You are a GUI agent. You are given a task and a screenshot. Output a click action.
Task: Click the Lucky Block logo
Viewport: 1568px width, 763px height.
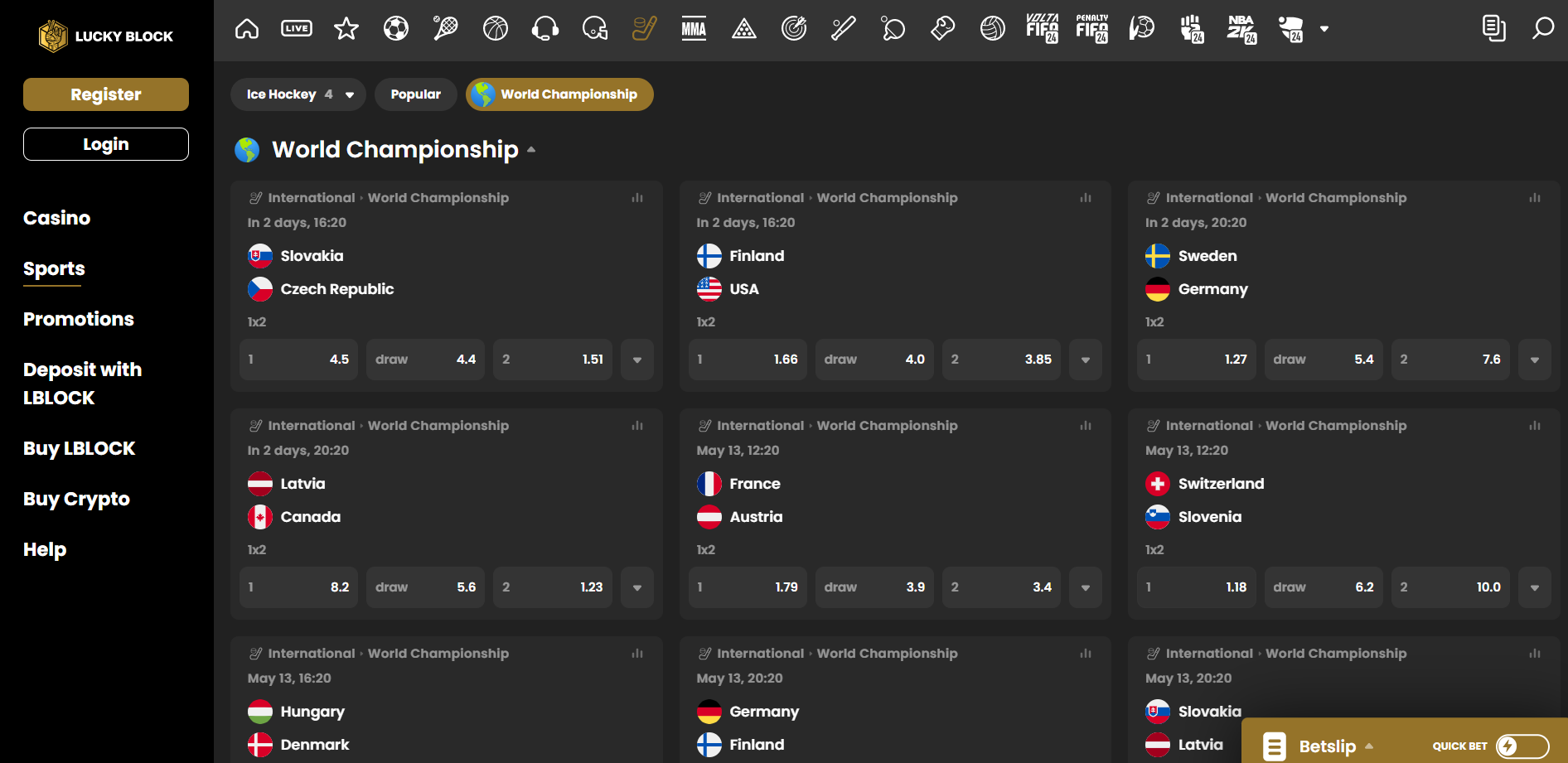pos(106,36)
